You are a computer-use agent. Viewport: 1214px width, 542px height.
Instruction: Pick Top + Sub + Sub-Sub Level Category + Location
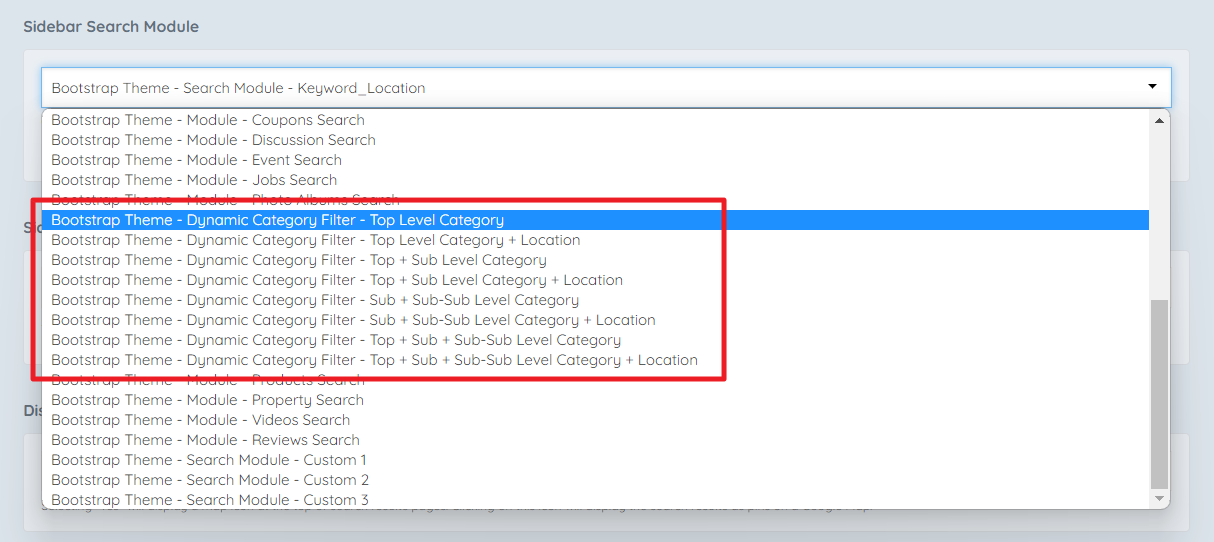596,360
